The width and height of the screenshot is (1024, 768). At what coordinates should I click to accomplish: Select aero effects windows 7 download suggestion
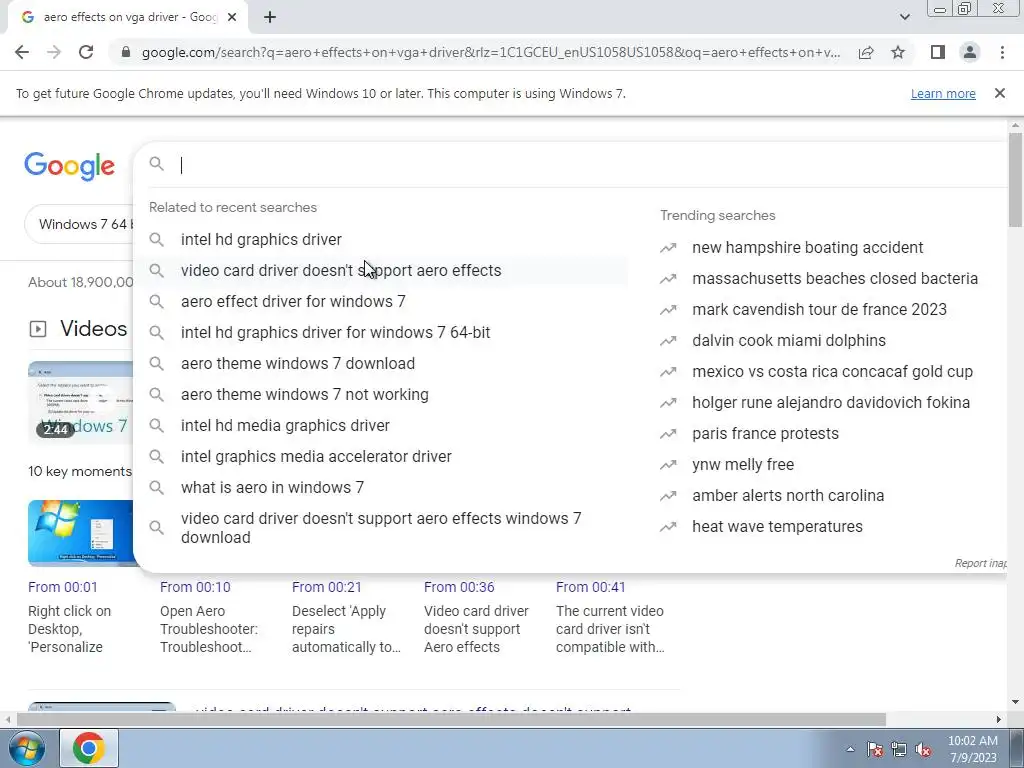381,528
